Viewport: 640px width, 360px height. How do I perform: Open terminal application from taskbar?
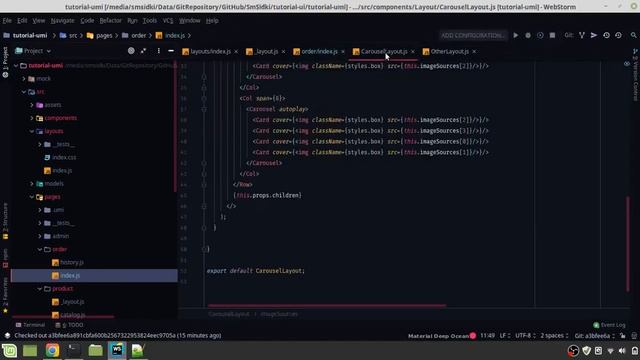[x=74, y=351]
